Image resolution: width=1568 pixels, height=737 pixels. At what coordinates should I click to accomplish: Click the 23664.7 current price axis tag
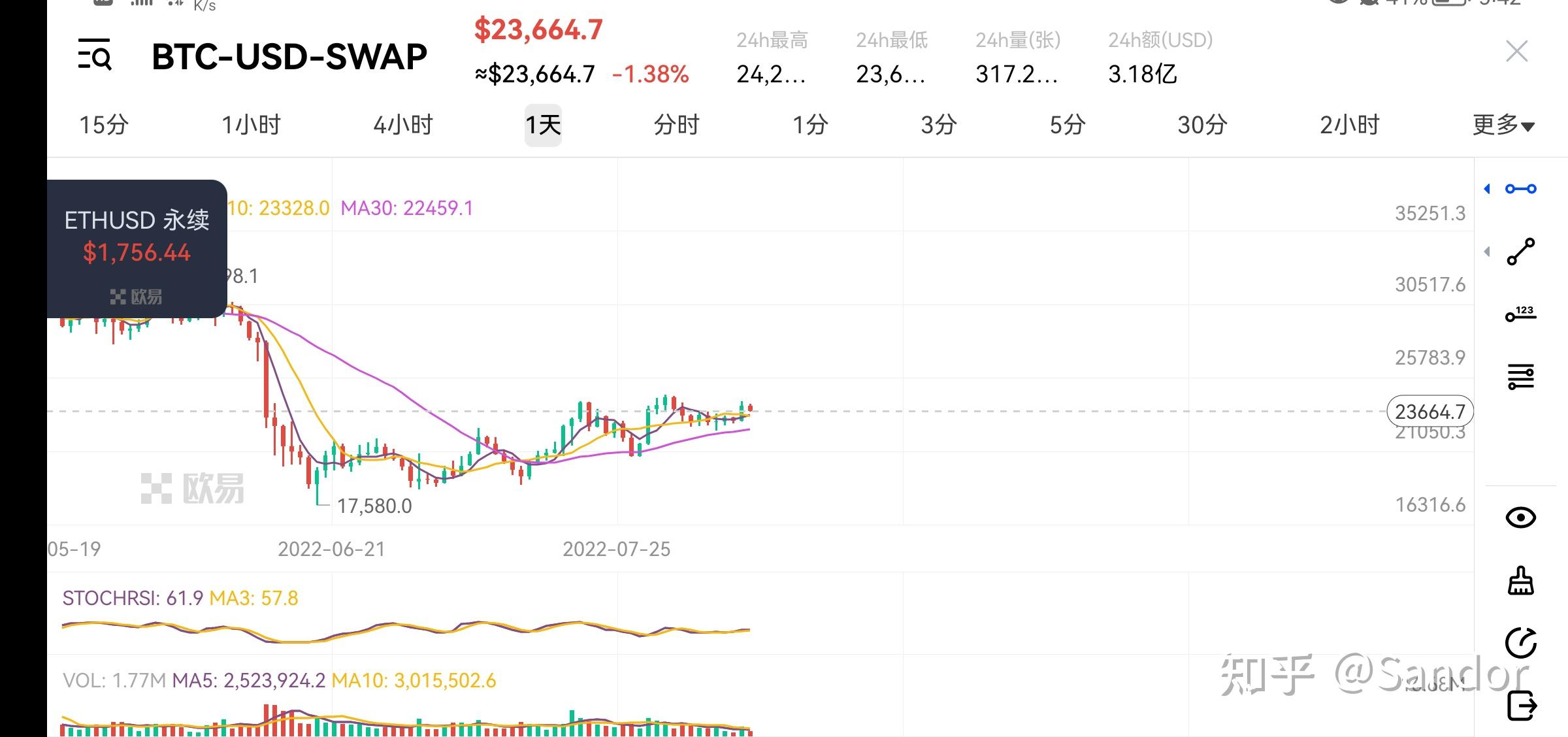(x=1429, y=412)
